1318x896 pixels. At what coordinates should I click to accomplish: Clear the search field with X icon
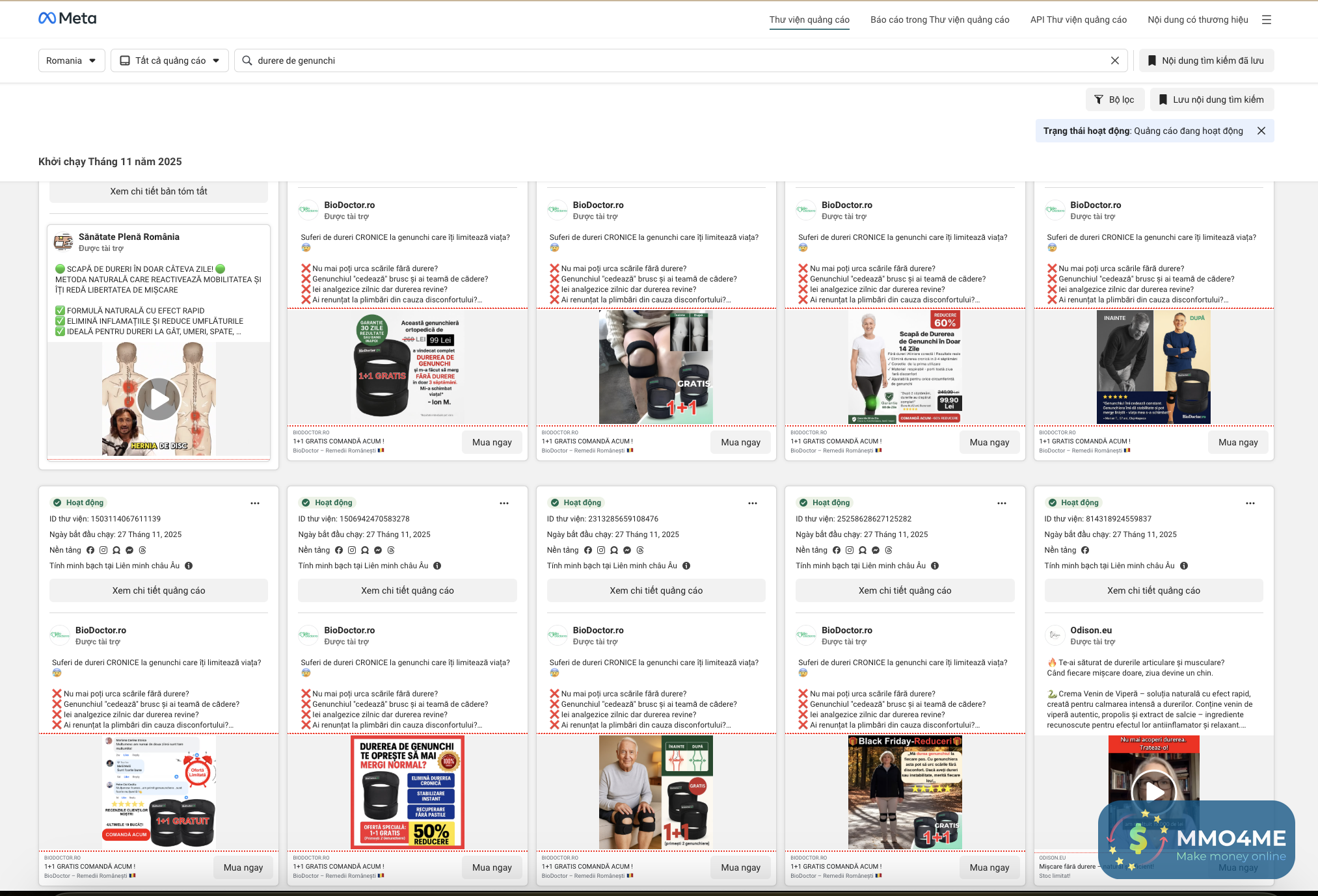(1114, 60)
